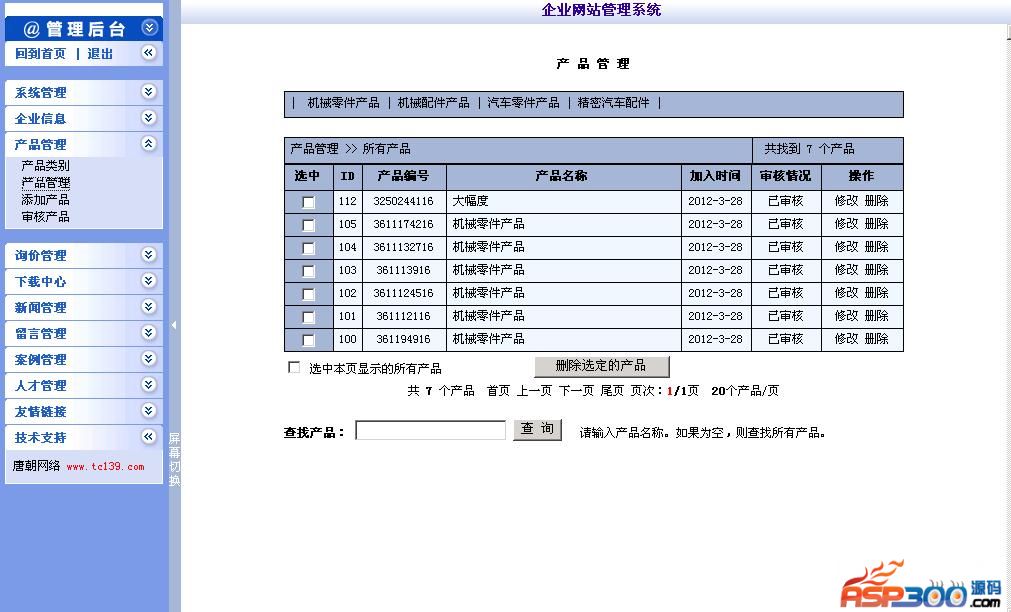The height and width of the screenshot is (612, 1011).
Task: Select 产品管理 submenu item
Action: [45, 183]
